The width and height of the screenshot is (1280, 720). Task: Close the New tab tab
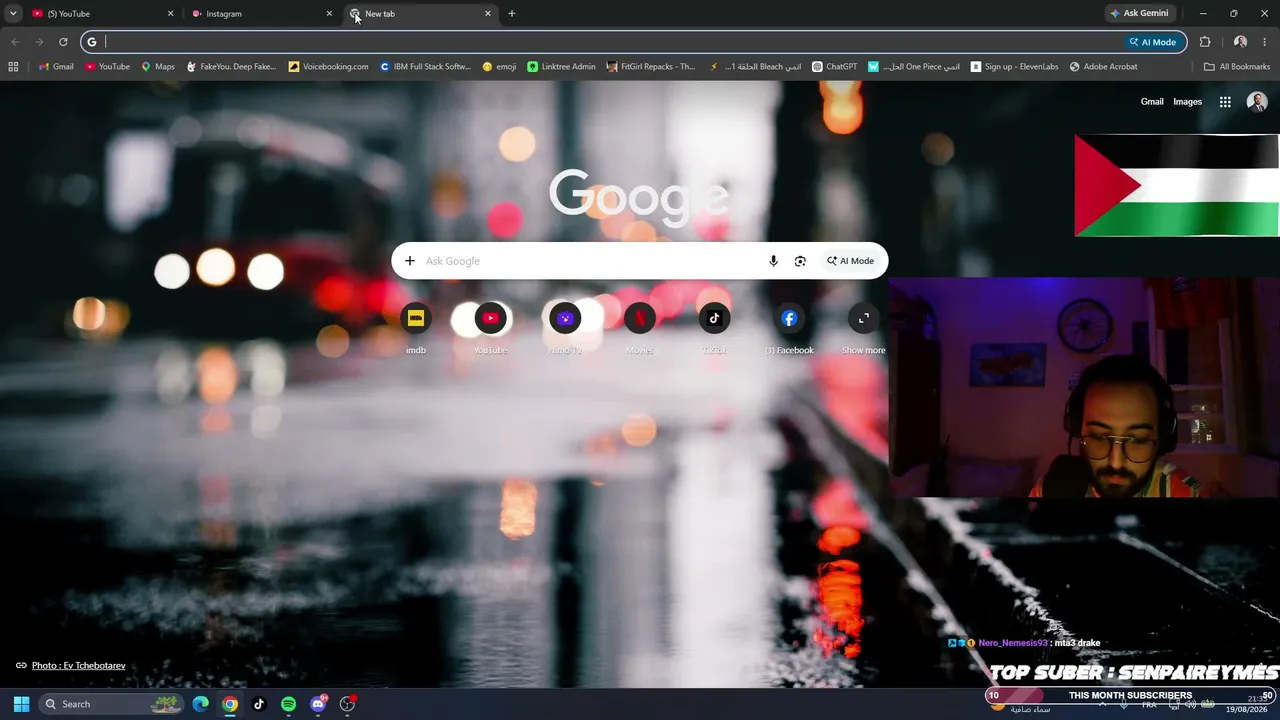(488, 14)
